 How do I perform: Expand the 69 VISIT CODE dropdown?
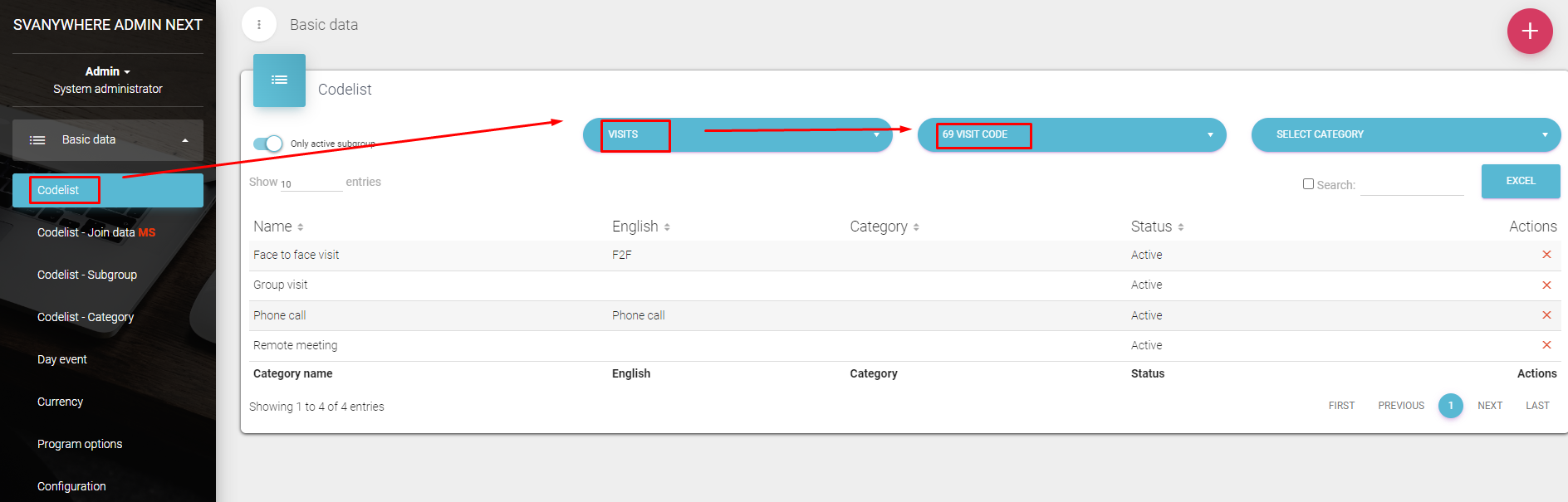(x=1071, y=134)
